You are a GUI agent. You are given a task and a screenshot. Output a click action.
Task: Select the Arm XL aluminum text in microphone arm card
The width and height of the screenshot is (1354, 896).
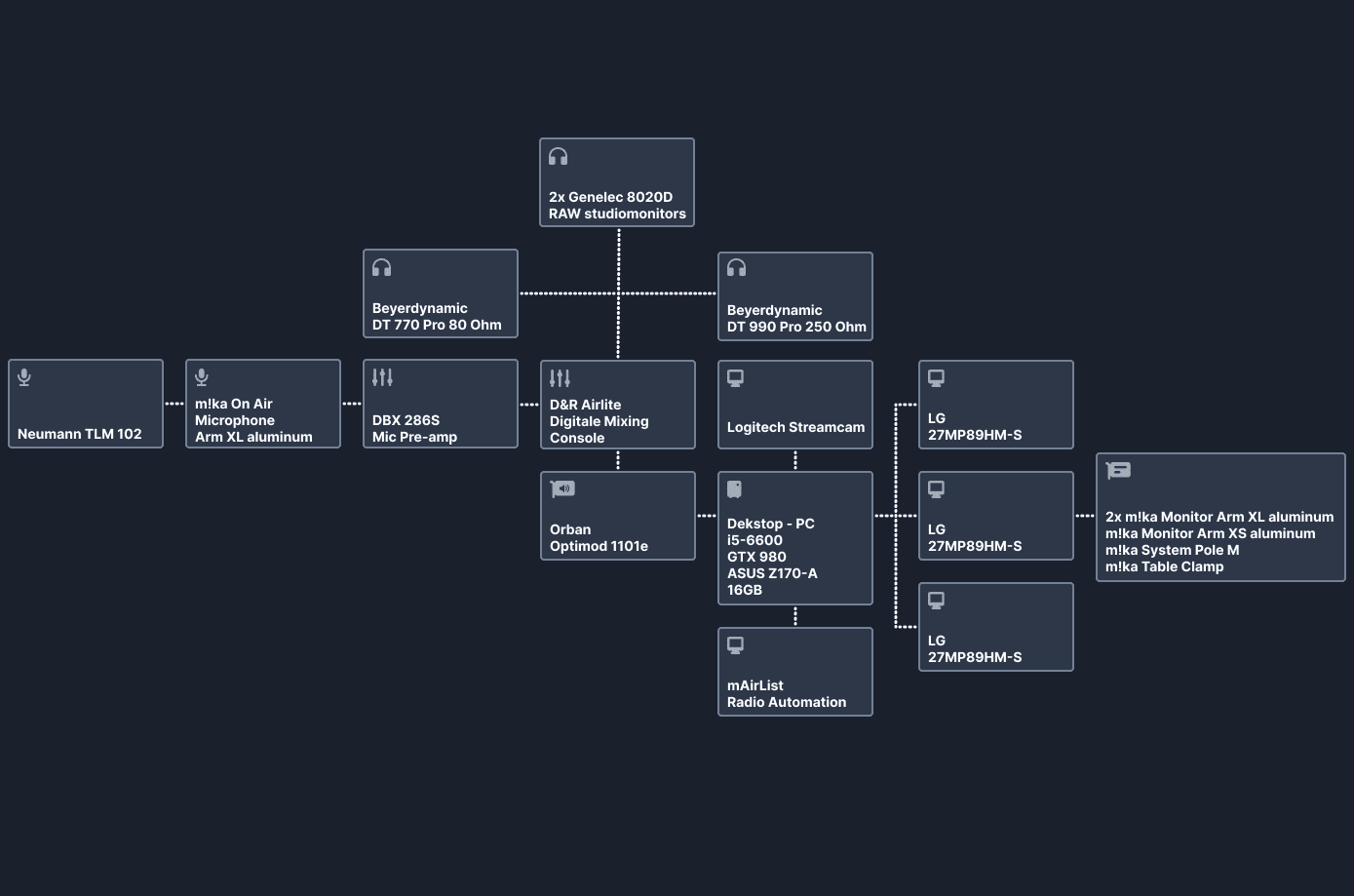[x=253, y=437]
